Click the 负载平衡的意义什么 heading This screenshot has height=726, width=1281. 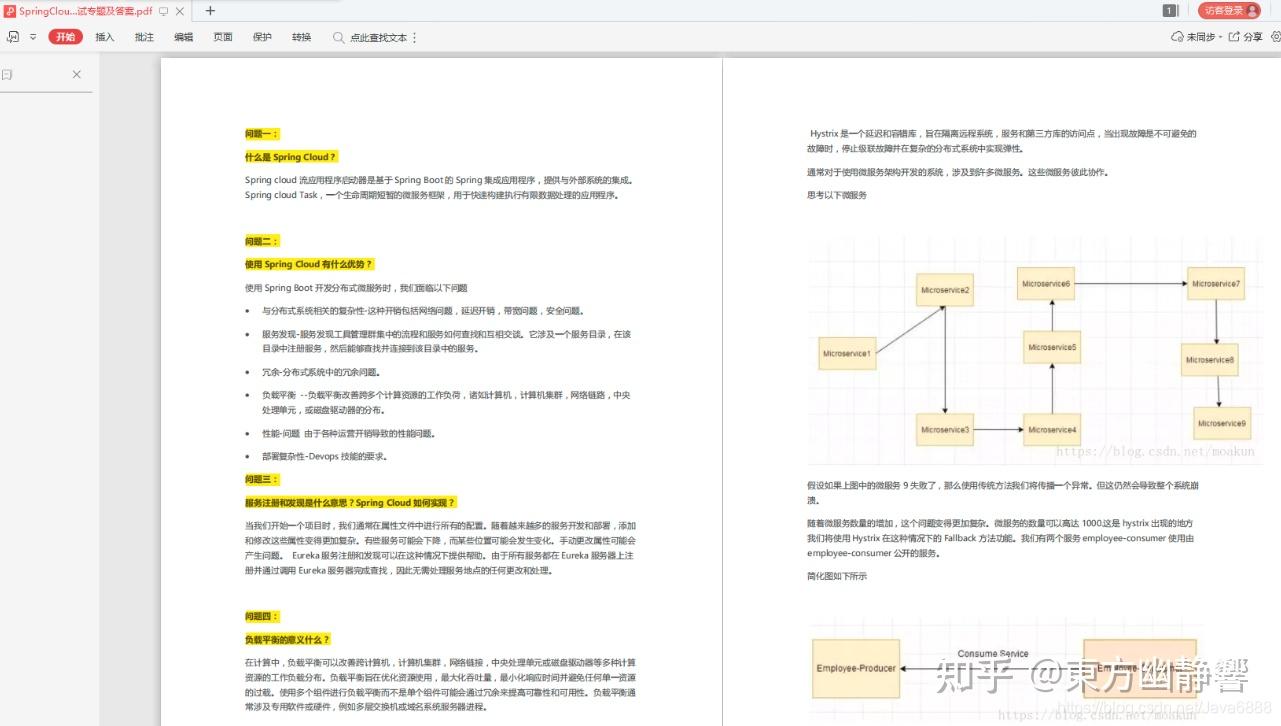(x=287, y=639)
